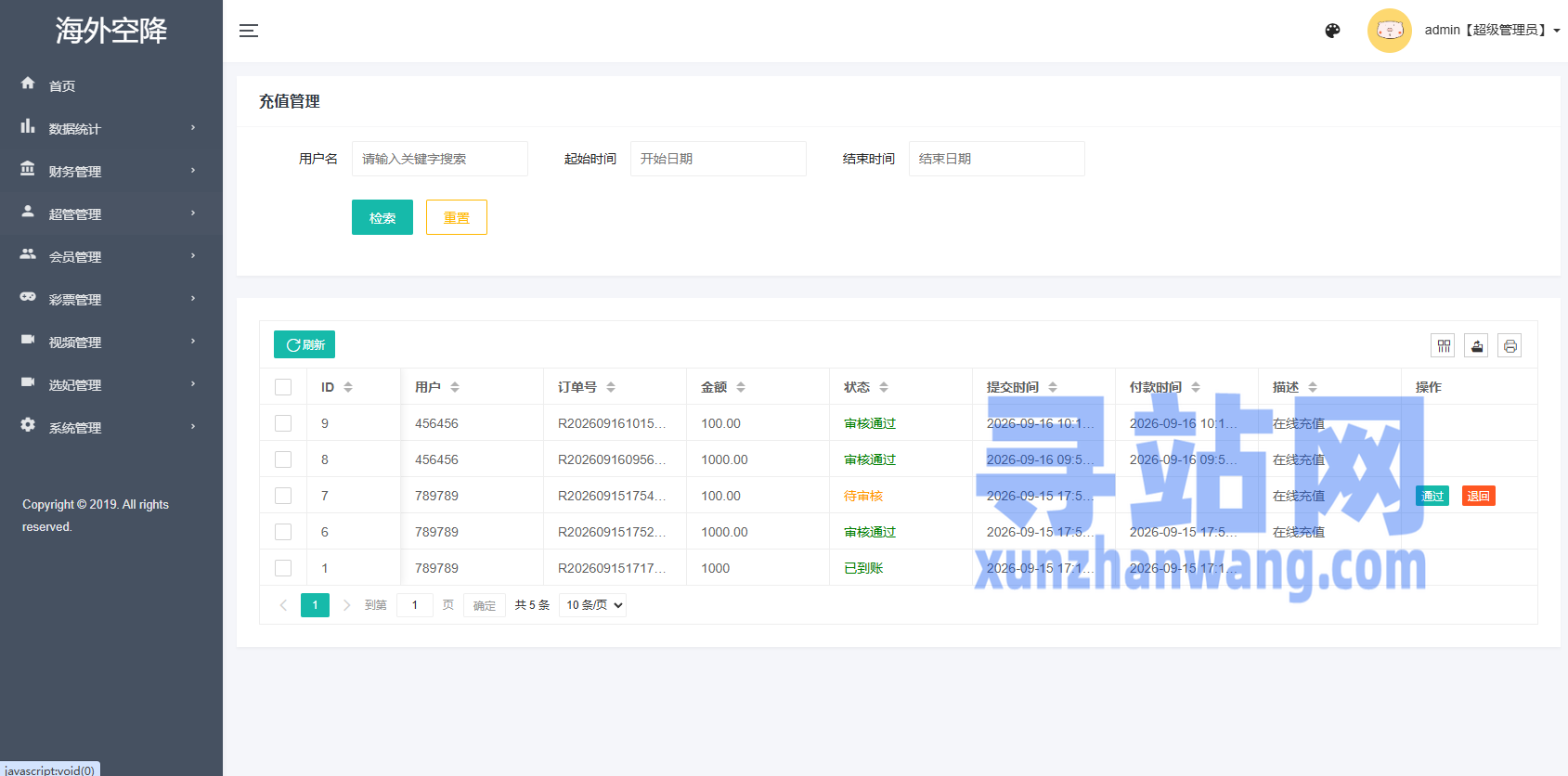The width and height of the screenshot is (1568, 776).
Task: Check the row for ID 9
Action: [x=283, y=423]
